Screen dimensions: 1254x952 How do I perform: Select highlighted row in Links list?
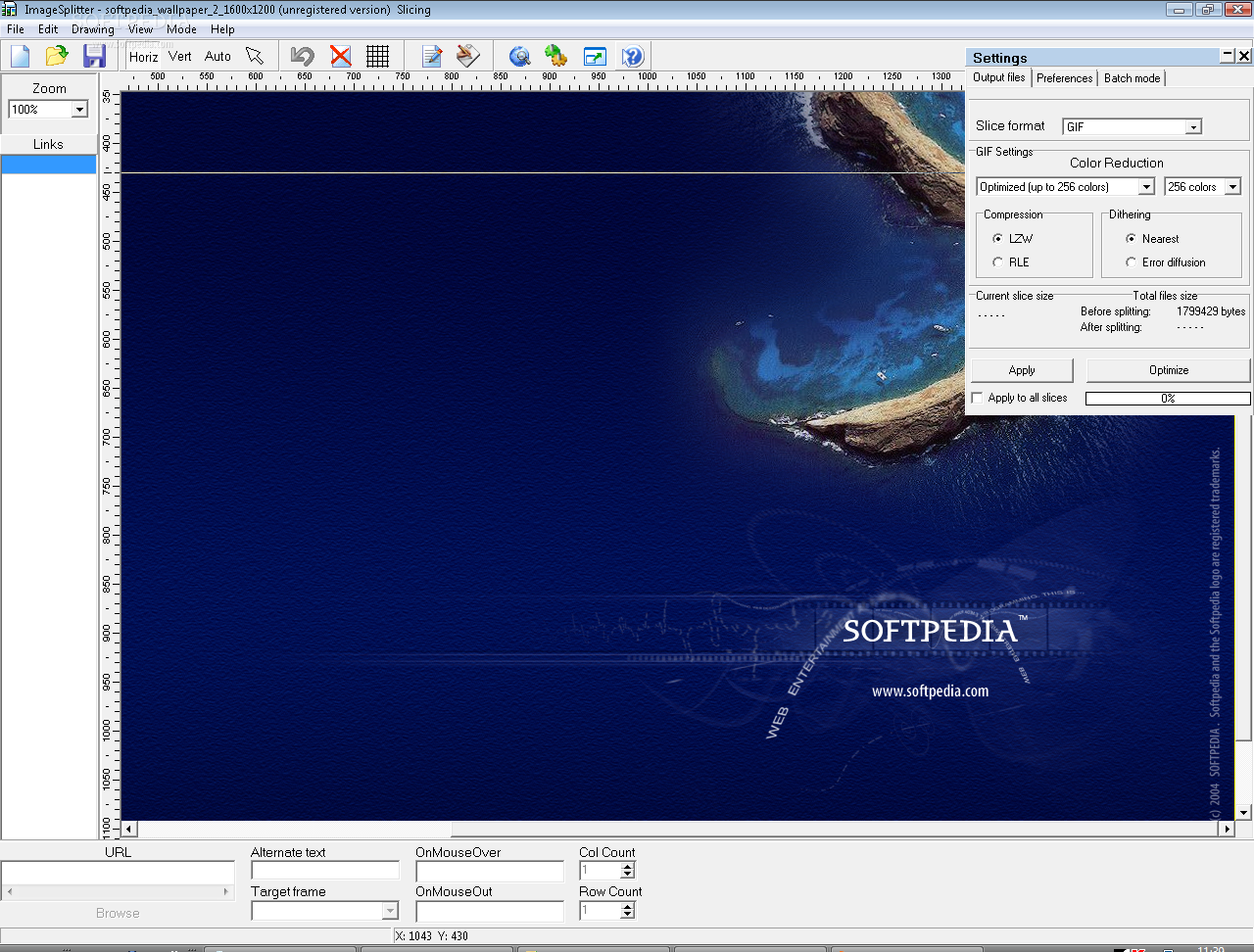(x=48, y=165)
